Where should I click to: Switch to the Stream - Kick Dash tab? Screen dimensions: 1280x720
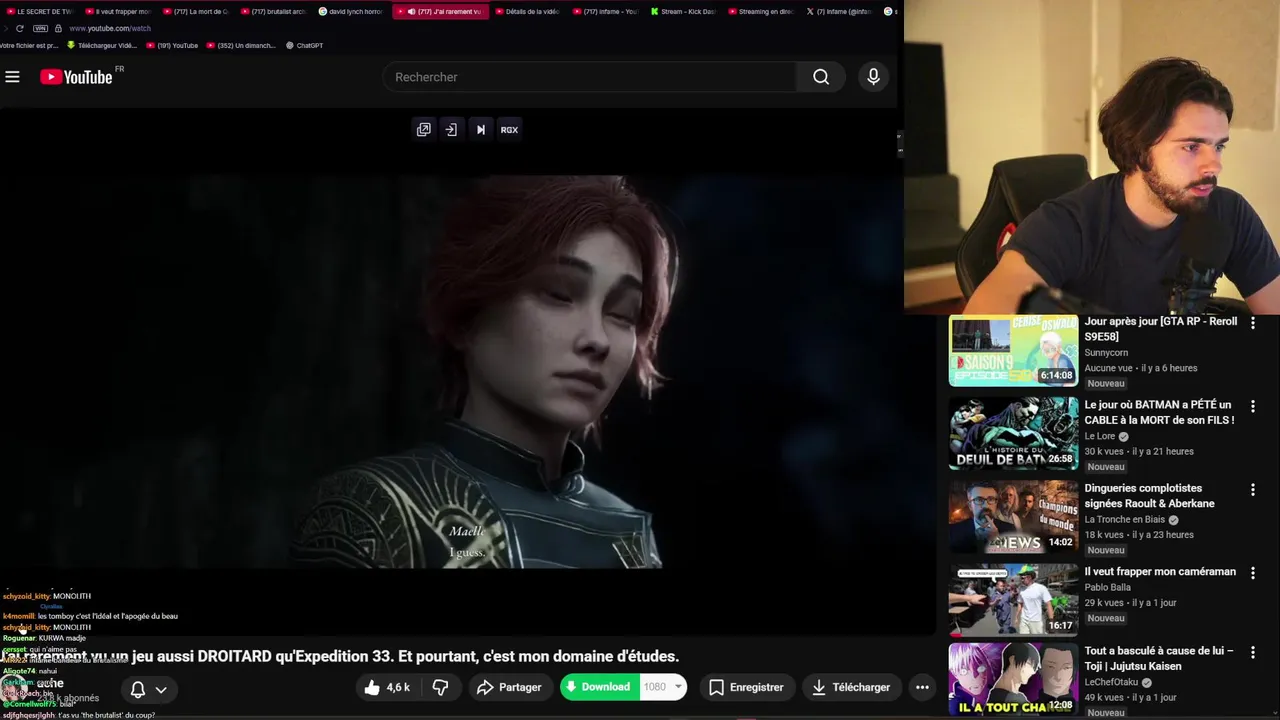tap(683, 11)
